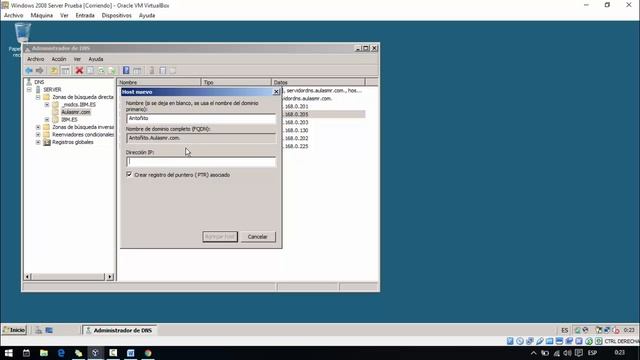
Task: Click the Datos column header
Action: [318, 82]
